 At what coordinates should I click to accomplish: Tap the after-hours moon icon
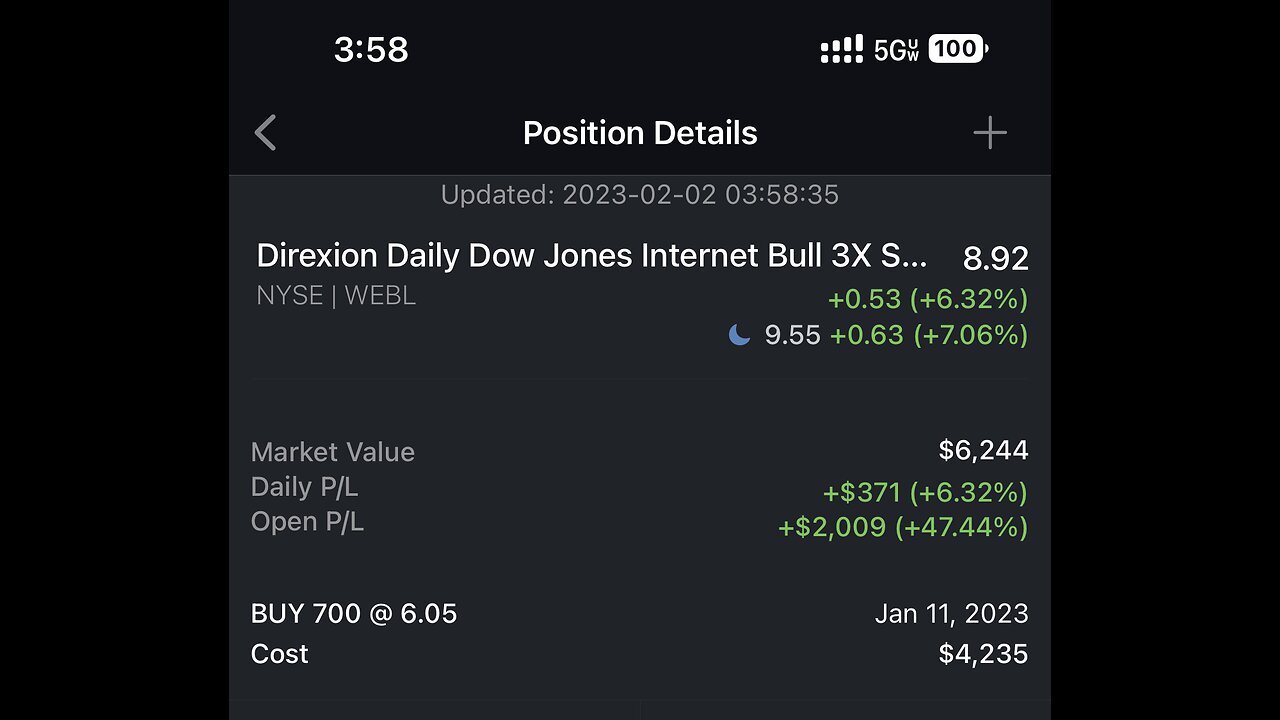pos(740,335)
